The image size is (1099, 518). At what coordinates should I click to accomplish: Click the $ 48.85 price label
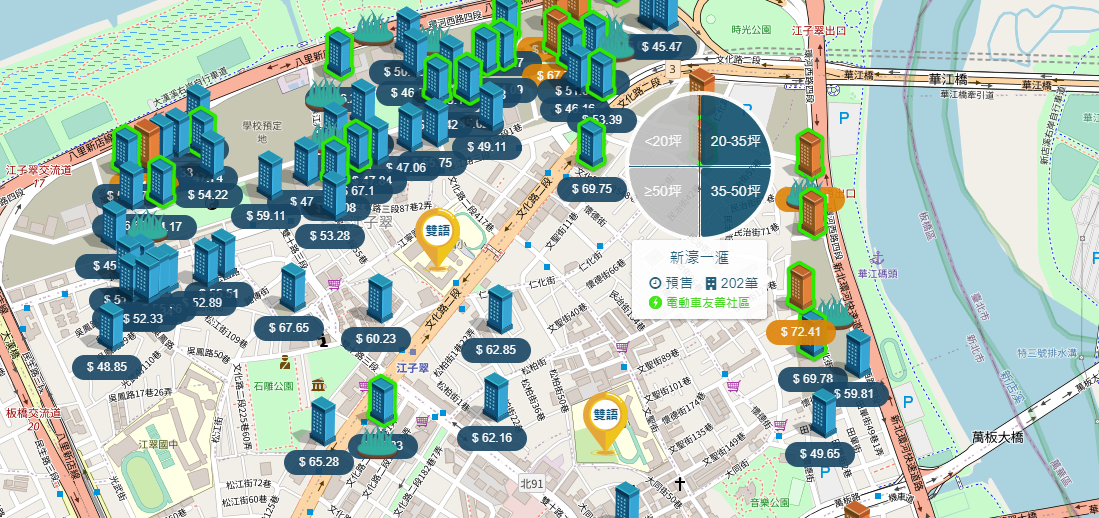(x=107, y=366)
